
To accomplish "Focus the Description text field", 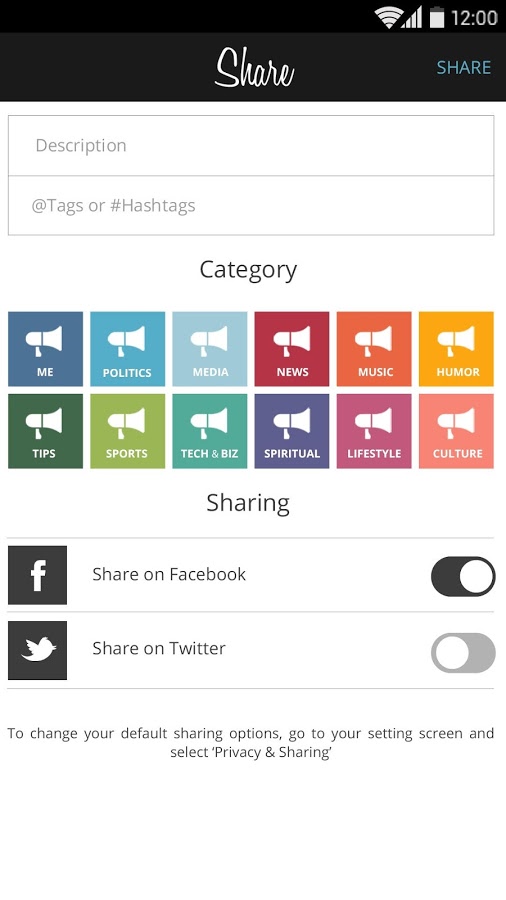I will [251, 146].
